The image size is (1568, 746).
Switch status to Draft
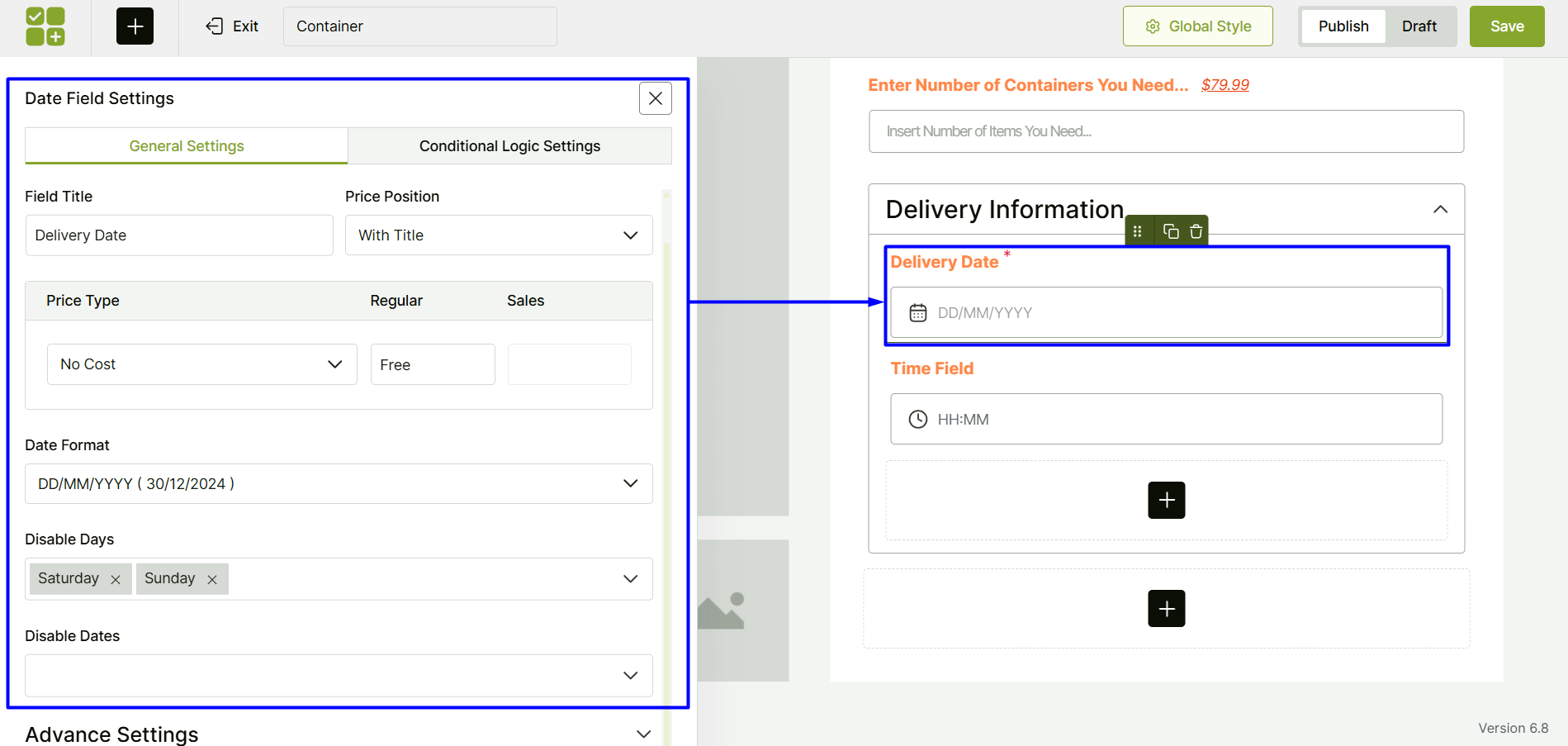click(x=1419, y=26)
